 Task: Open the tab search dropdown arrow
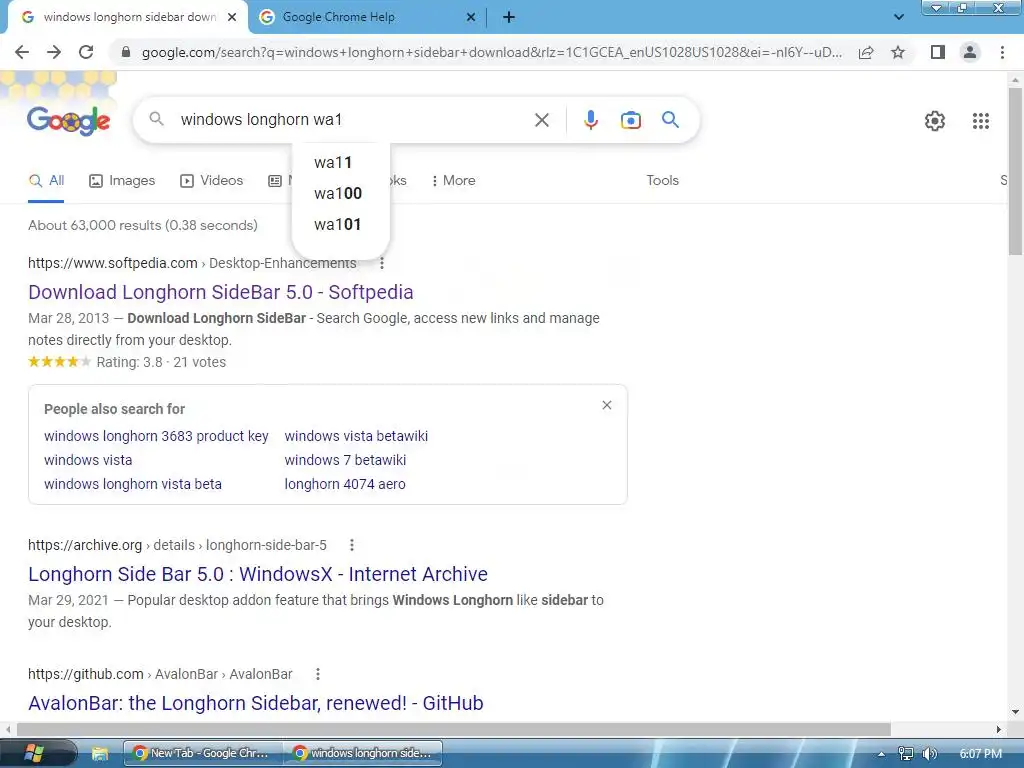point(899,17)
